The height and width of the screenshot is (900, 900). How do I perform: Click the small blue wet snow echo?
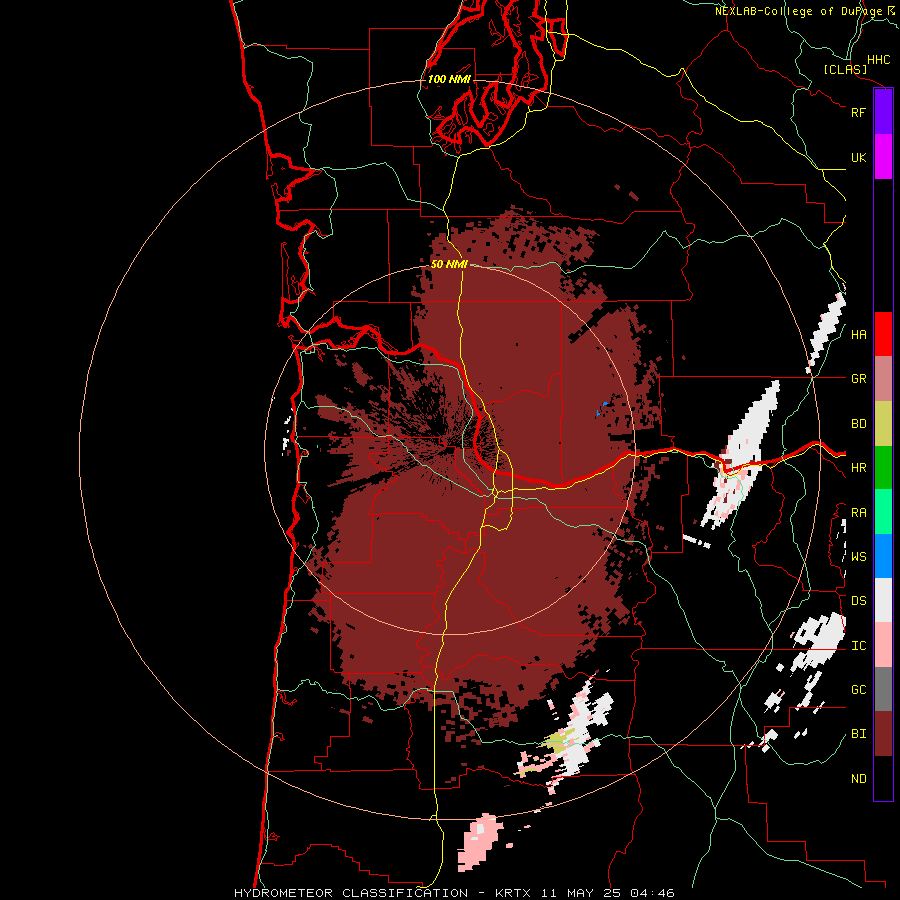(602, 408)
